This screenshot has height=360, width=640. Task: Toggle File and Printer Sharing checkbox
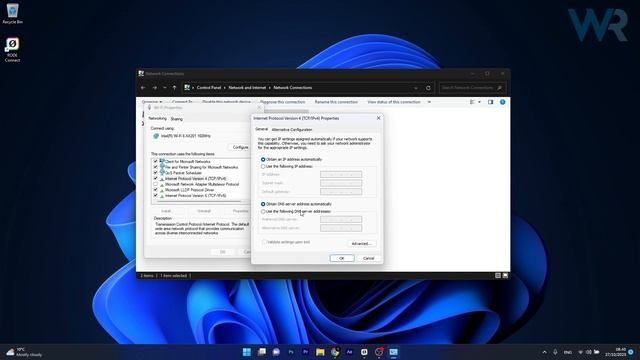click(156, 167)
